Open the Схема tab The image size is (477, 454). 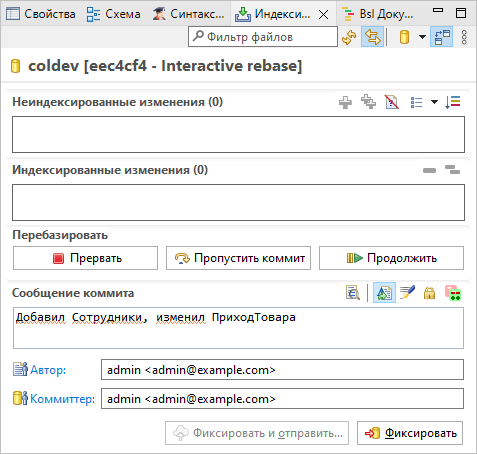pyautogui.click(x=113, y=14)
